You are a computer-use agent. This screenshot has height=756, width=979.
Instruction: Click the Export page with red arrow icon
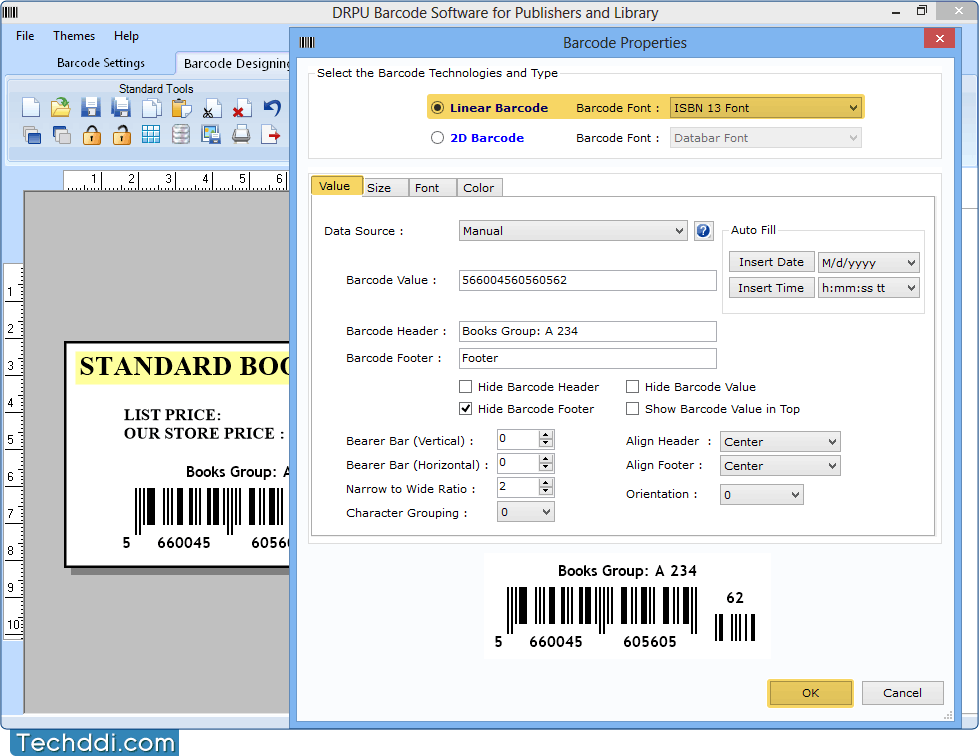pyautogui.click(x=270, y=135)
